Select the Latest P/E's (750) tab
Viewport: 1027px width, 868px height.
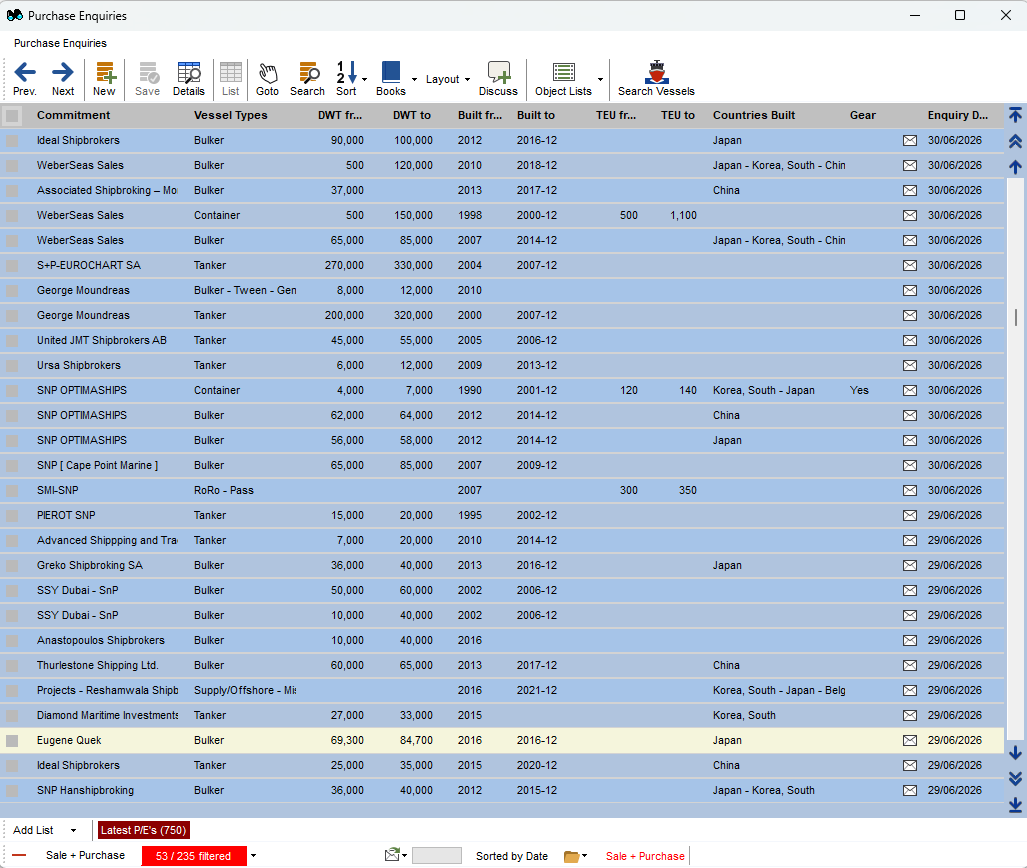point(143,830)
